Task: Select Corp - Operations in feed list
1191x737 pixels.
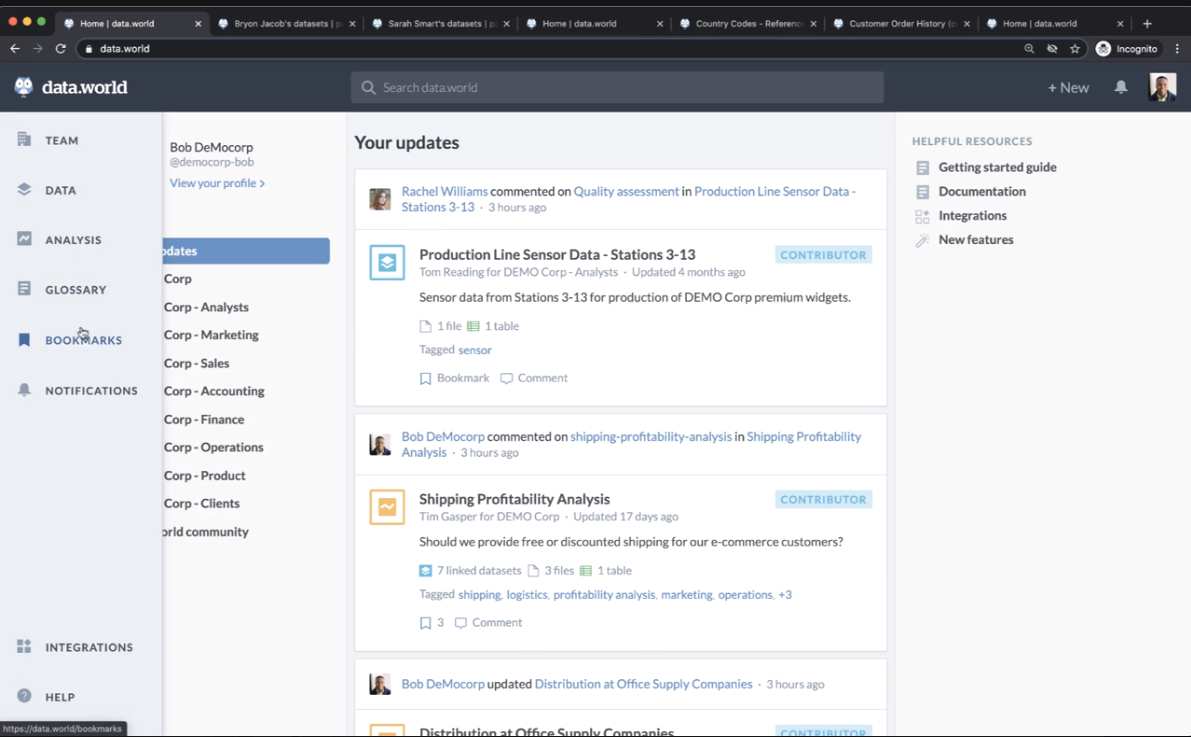Action: [213, 448]
